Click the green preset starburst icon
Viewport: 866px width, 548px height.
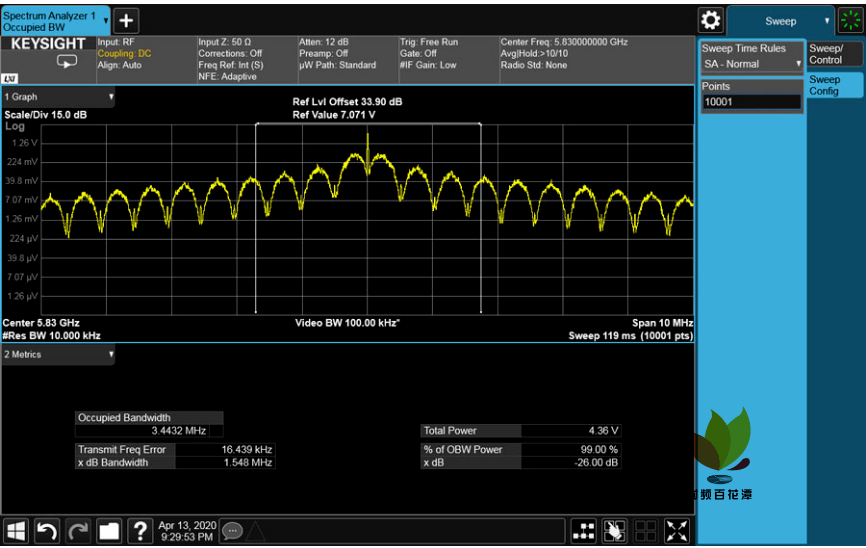click(x=851, y=20)
